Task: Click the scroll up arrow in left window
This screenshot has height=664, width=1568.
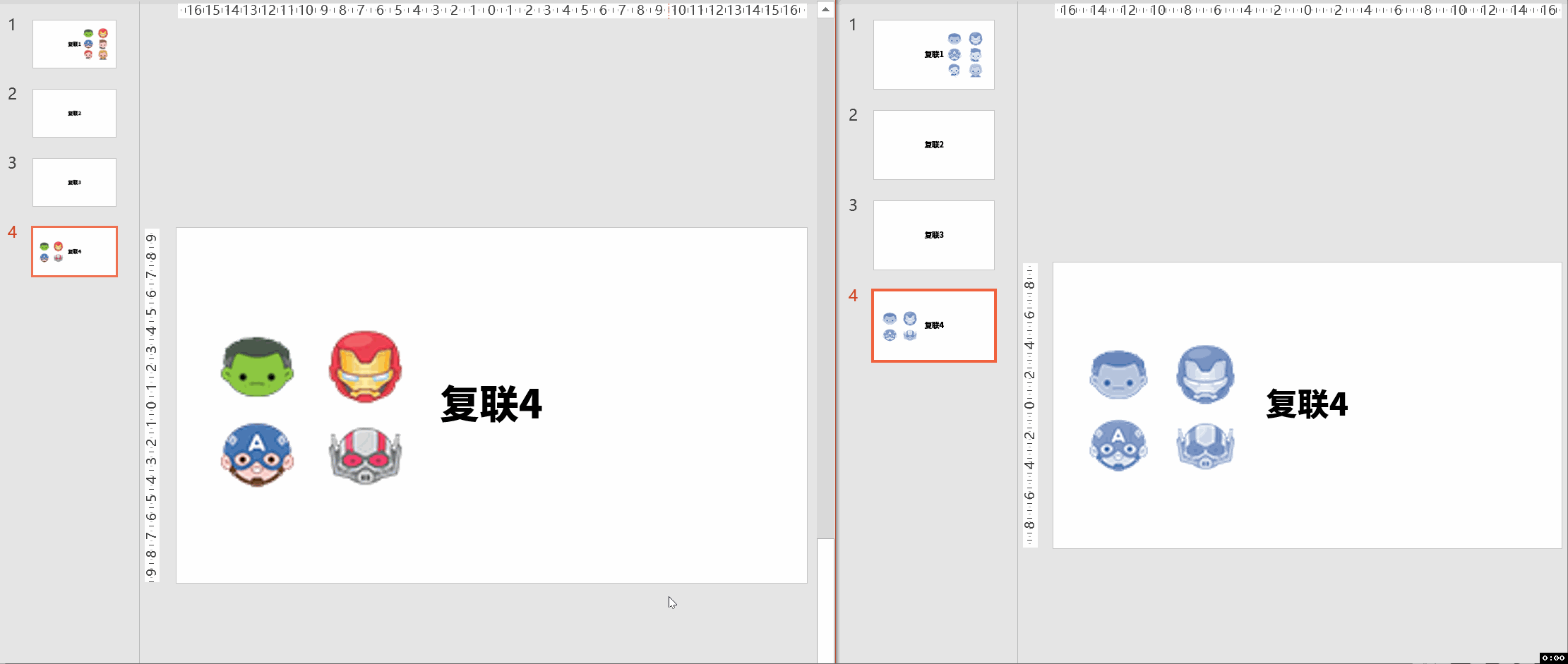Action: [825, 10]
